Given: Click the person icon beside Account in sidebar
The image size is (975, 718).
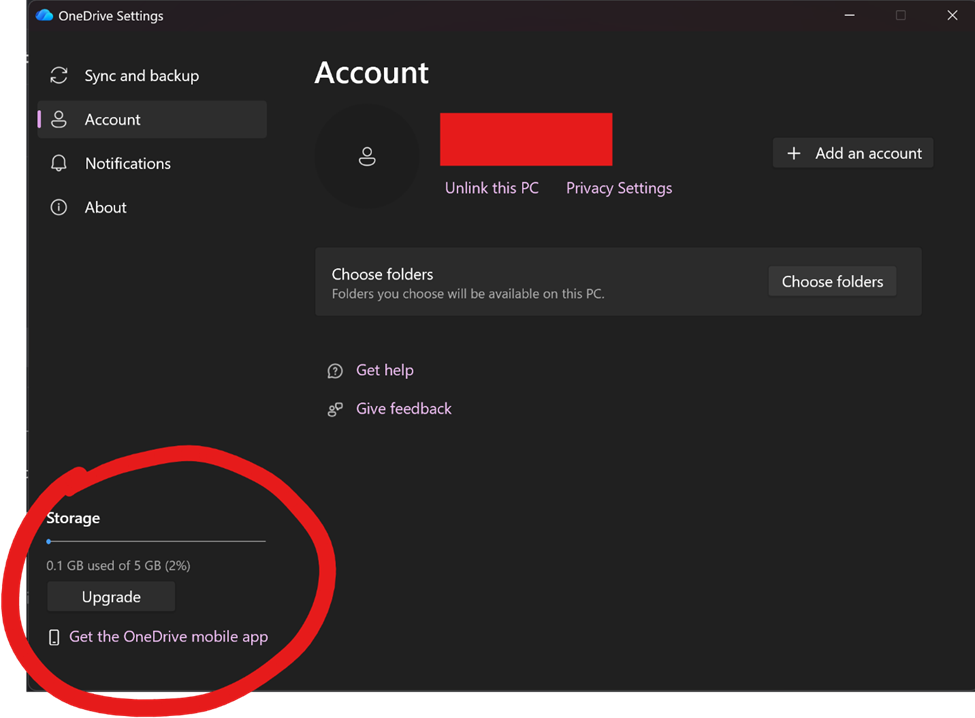Looking at the screenshot, I should pos(59,119).
